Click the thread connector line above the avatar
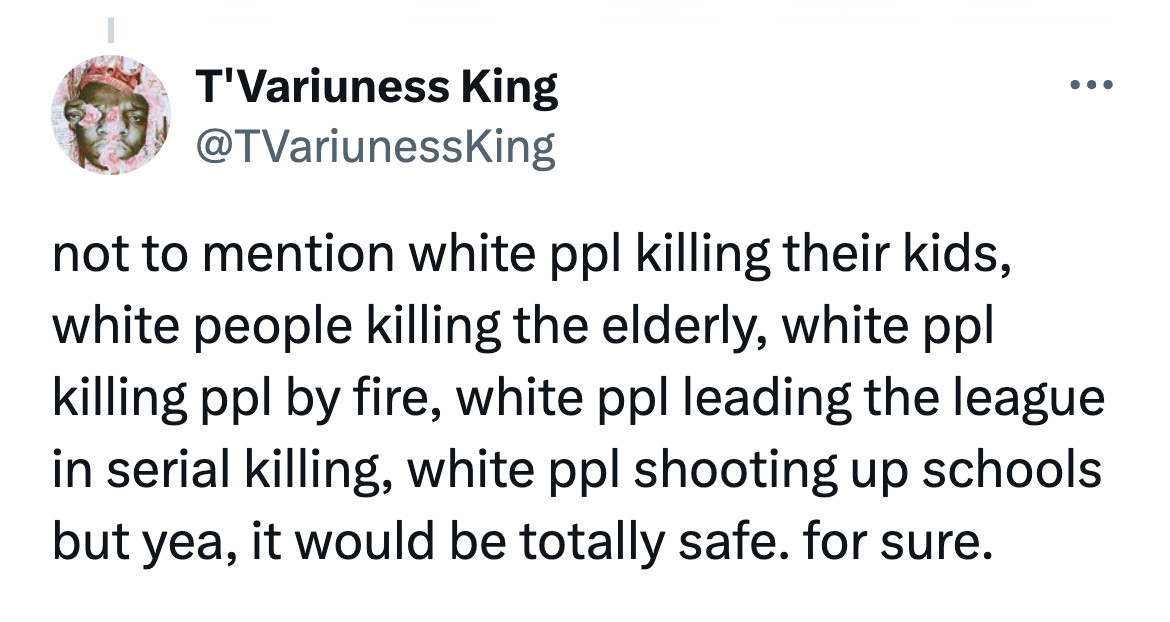The height and width of the screenshot is (622, 1170). tap(112, 30)
